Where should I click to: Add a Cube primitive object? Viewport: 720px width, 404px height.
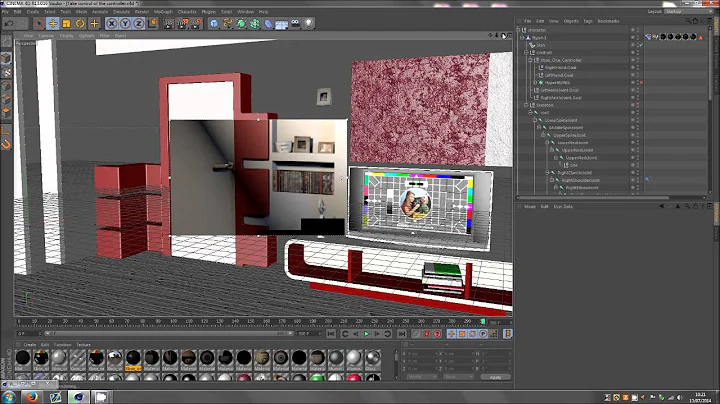tap(214, 23)
